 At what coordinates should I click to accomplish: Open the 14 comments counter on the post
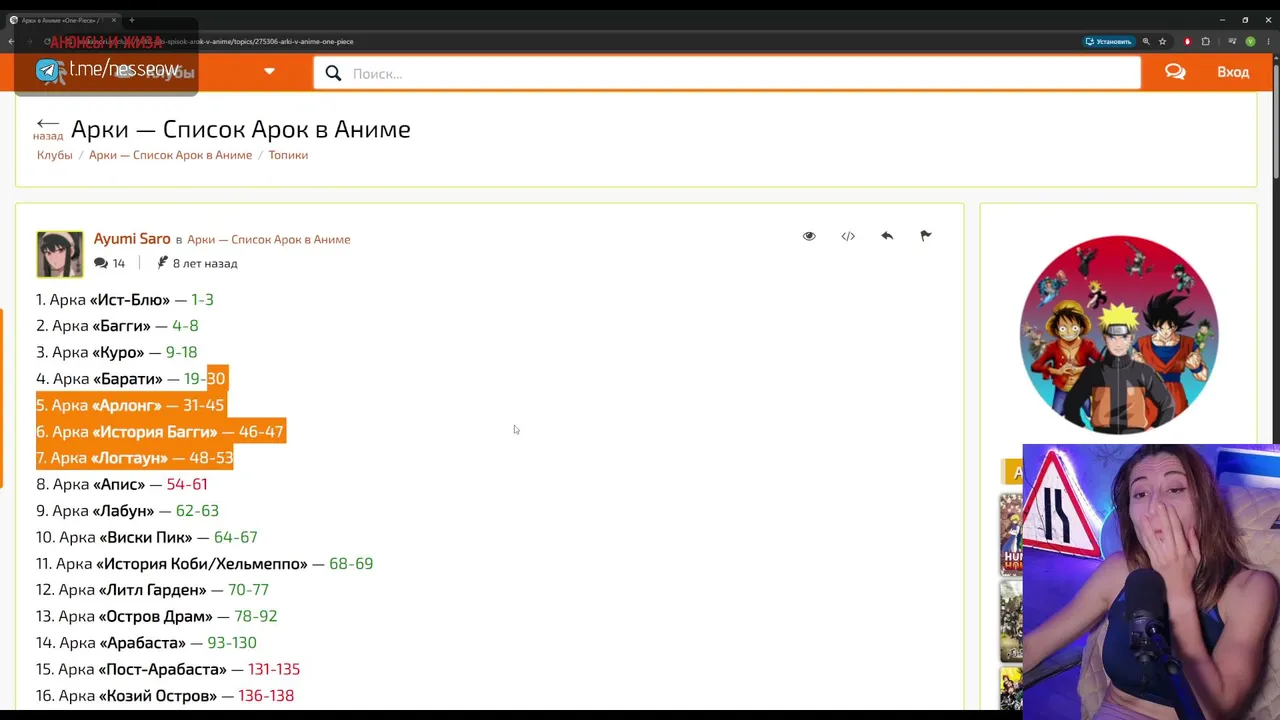(x=110, y=263)
